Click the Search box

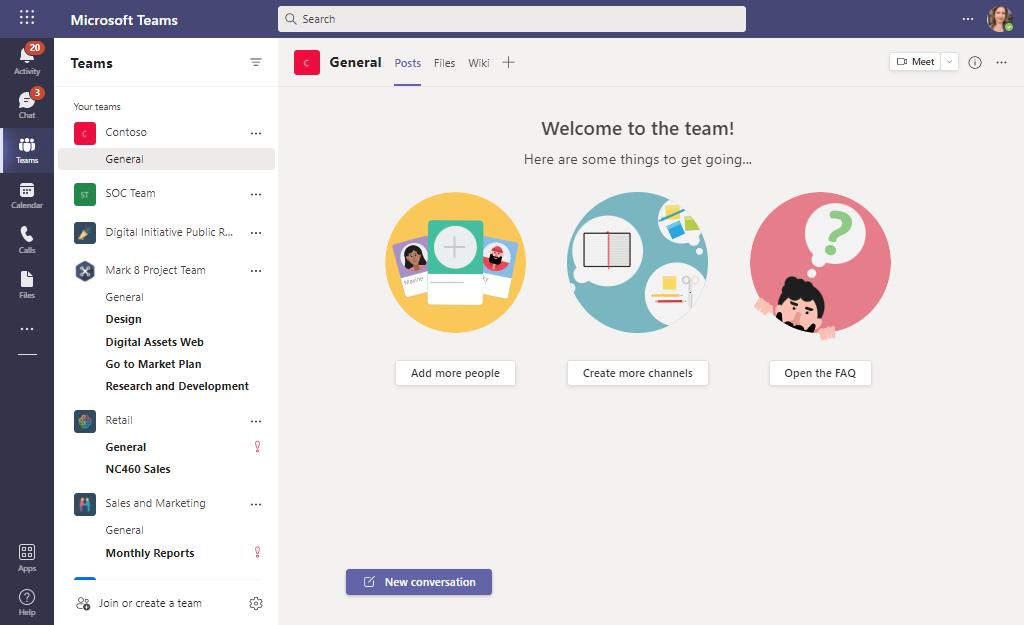pos(512,19)
